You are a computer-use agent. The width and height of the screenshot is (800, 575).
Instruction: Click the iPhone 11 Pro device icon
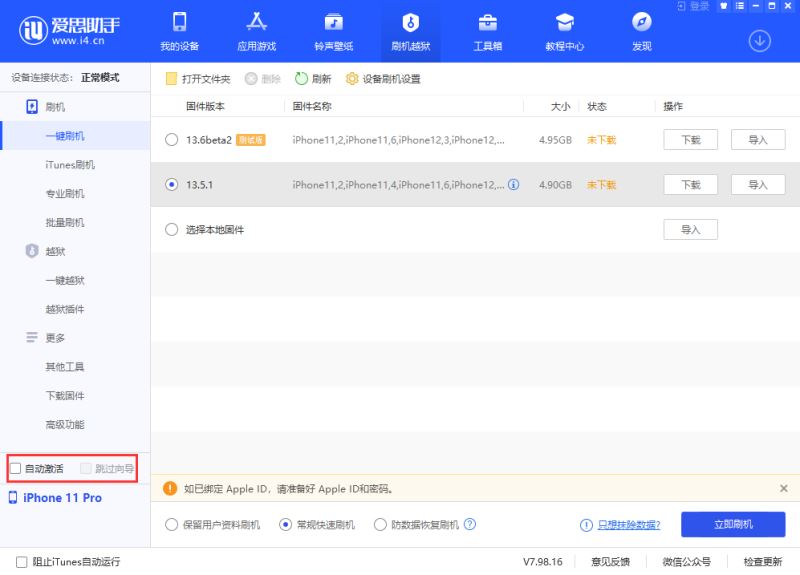pyautogui.click(x=13, y=498)
